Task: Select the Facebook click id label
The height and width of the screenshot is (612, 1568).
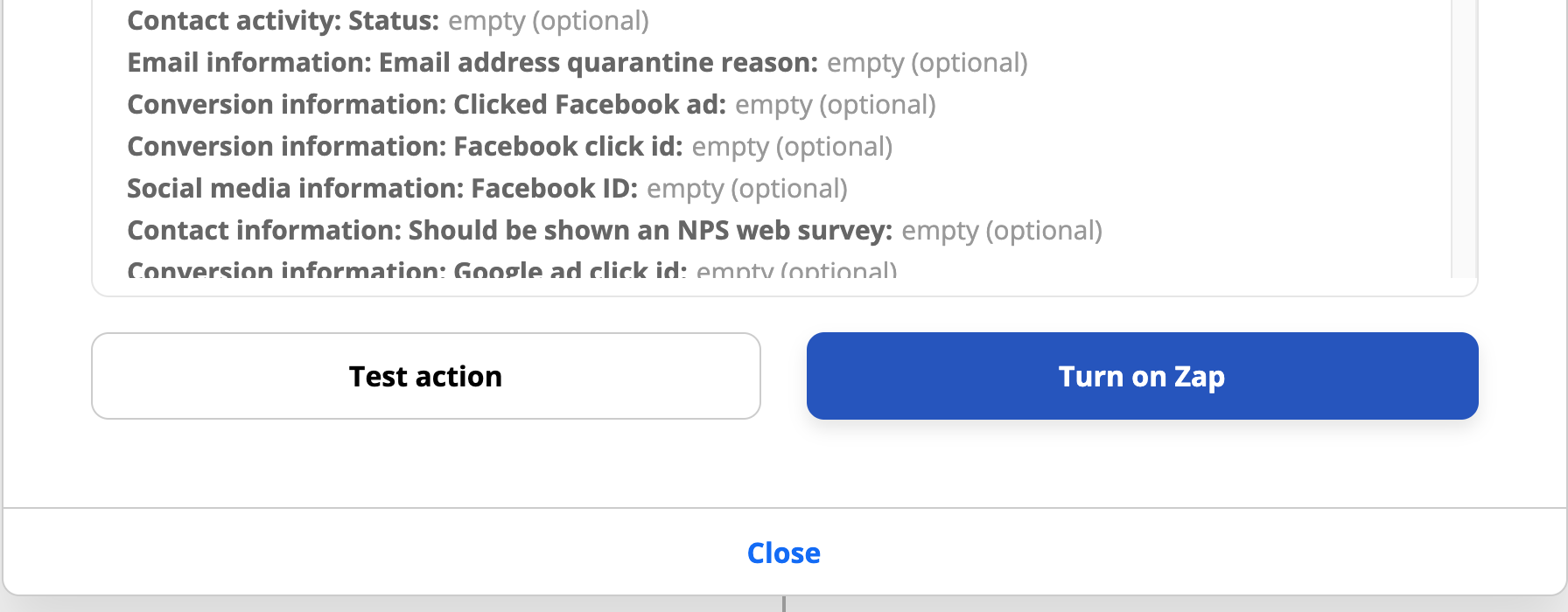Action: (x=404, y=147)
